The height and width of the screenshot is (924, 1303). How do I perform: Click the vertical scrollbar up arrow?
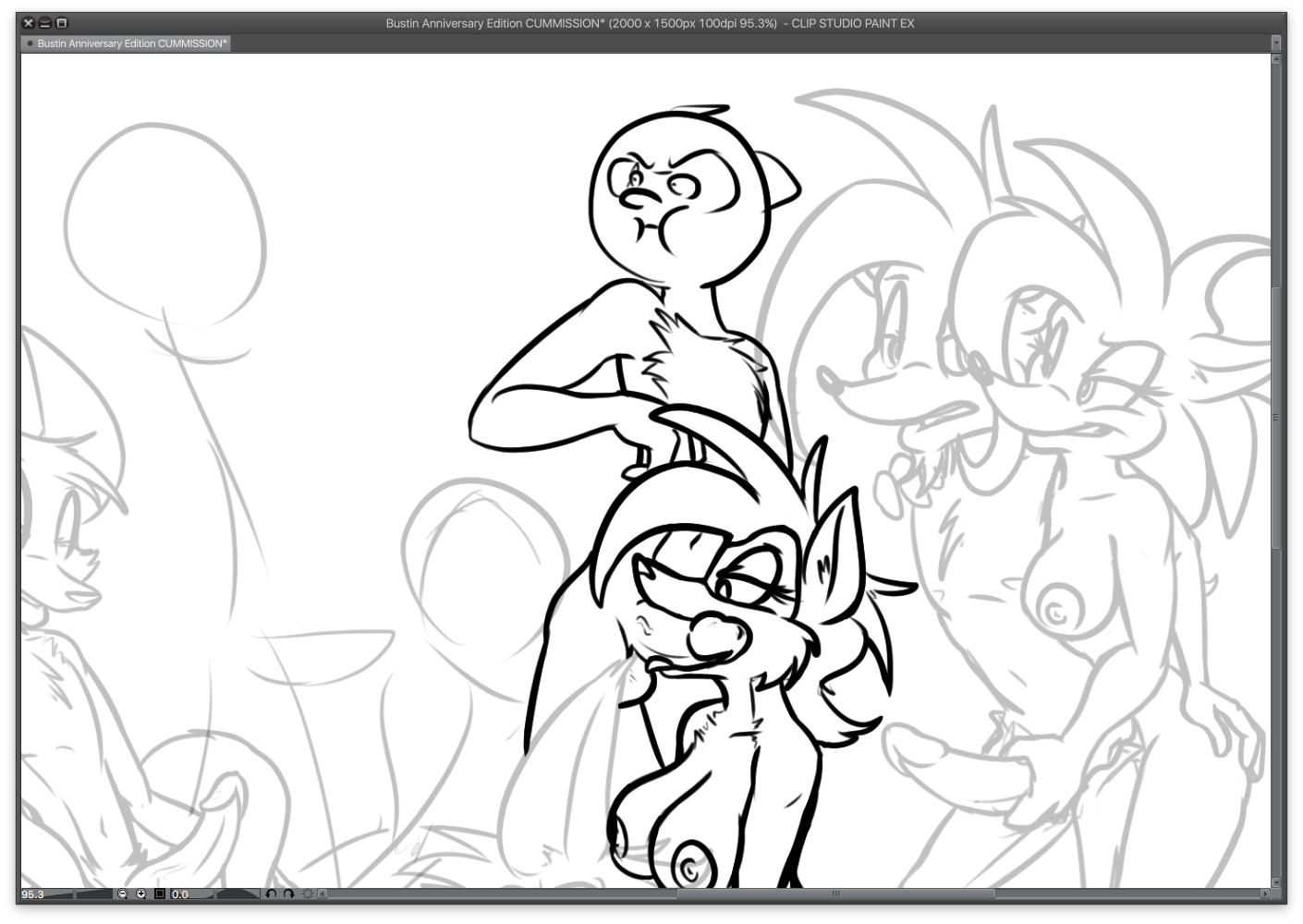[1276, 59]
